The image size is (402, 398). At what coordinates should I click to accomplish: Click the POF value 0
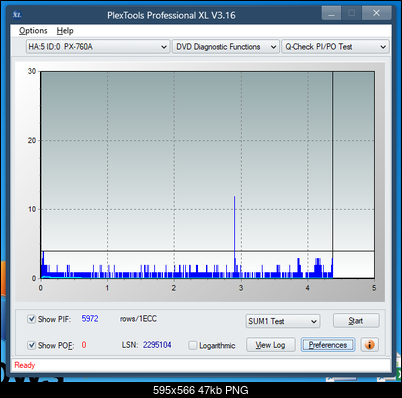(x=84, y=345)
